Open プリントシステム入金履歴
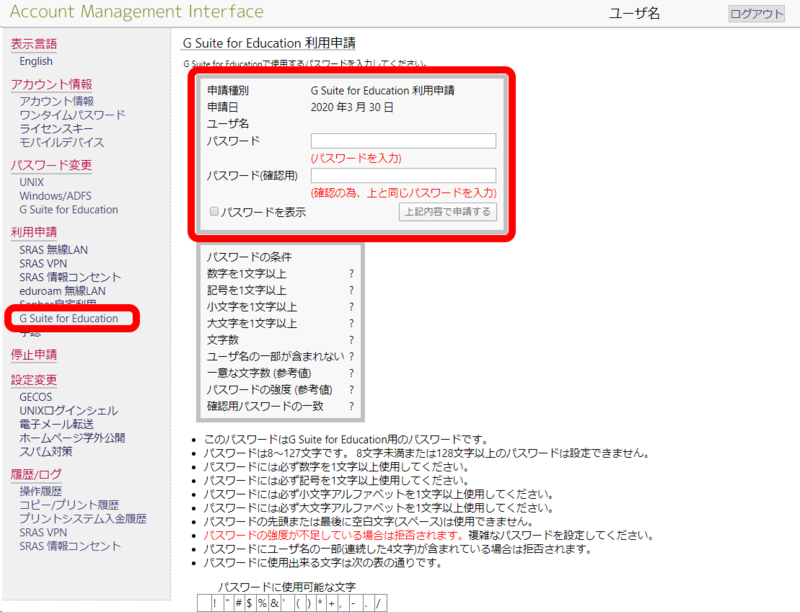 pos(83,519)
